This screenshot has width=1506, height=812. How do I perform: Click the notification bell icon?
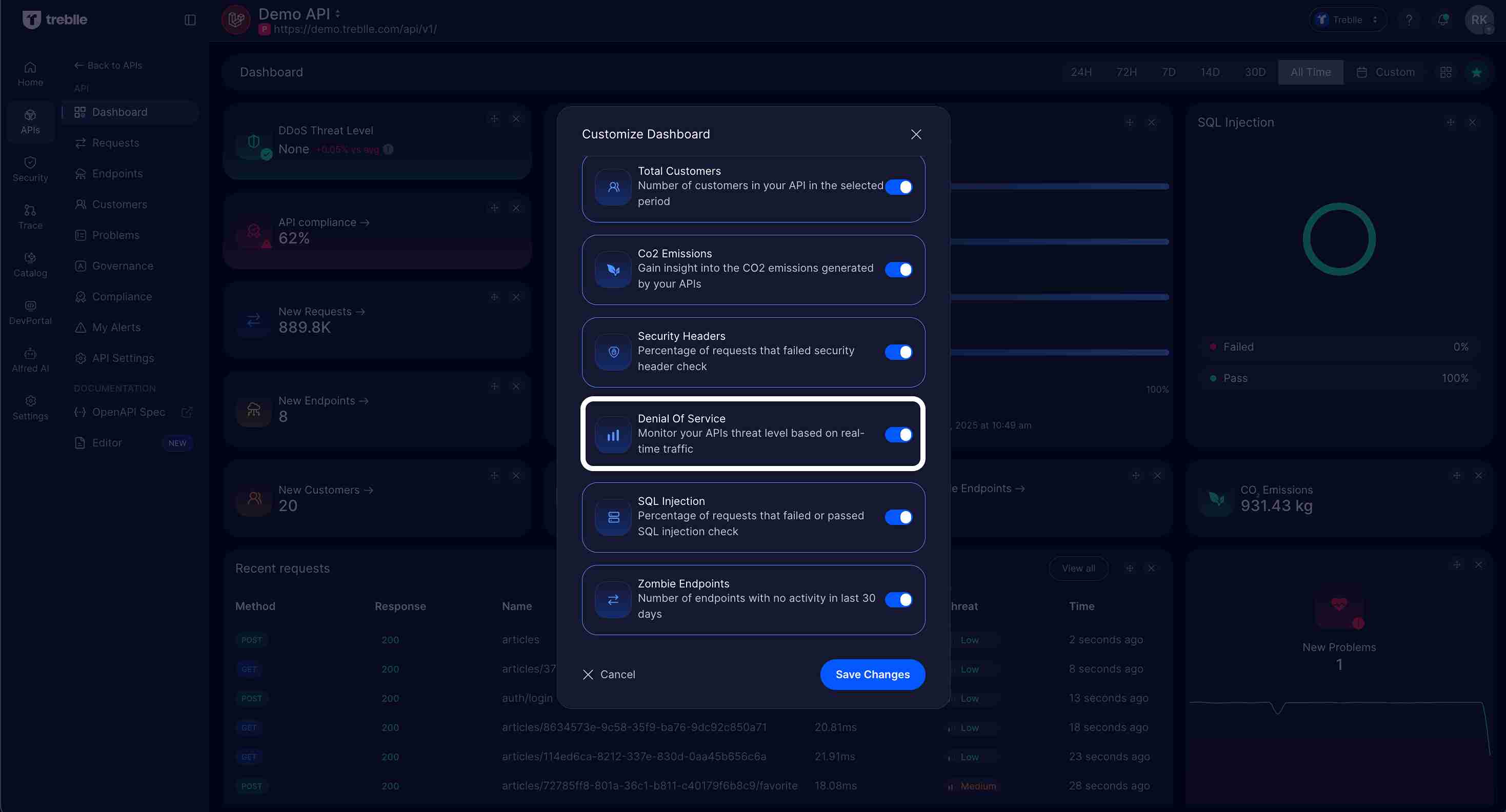coord(1443,19)
